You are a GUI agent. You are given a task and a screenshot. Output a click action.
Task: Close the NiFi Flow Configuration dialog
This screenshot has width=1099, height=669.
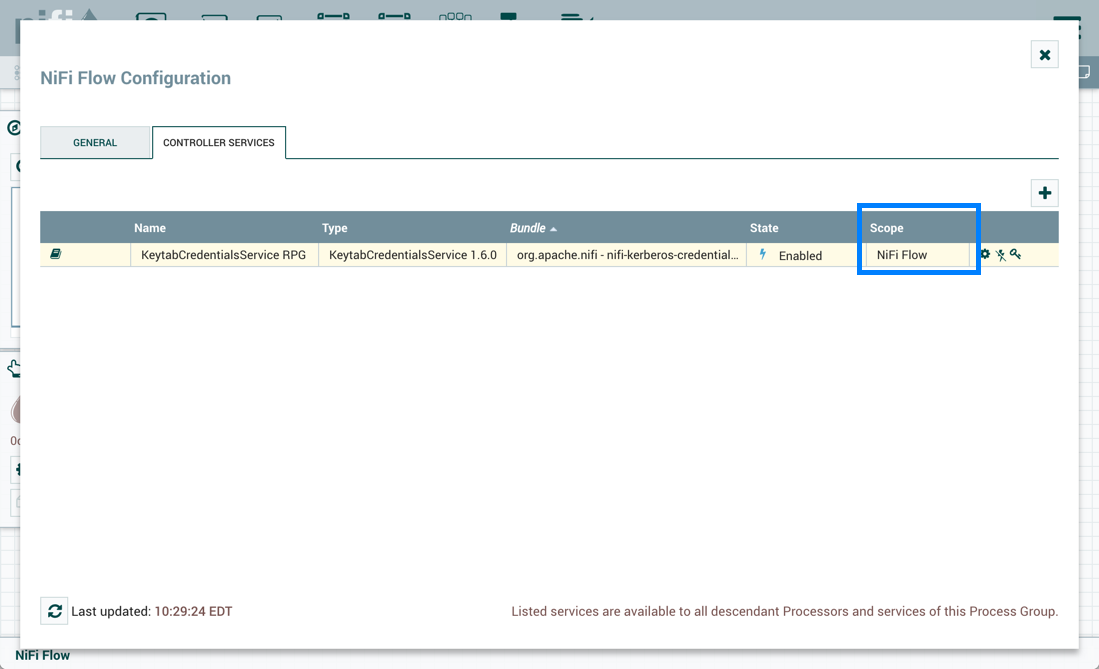click(x=1044, y=54)
